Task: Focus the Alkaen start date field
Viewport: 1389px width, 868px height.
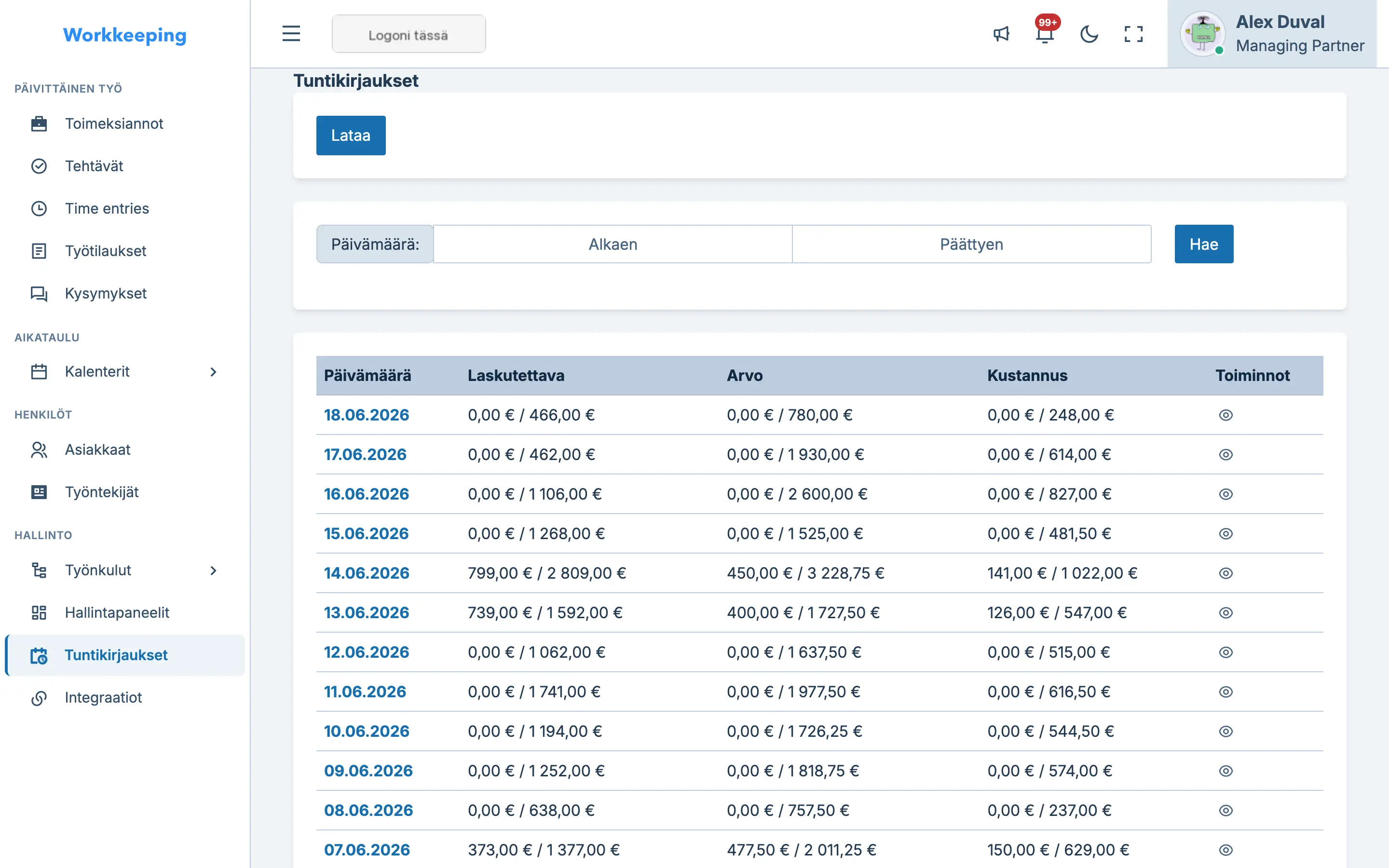Action: tap(613, 244)
